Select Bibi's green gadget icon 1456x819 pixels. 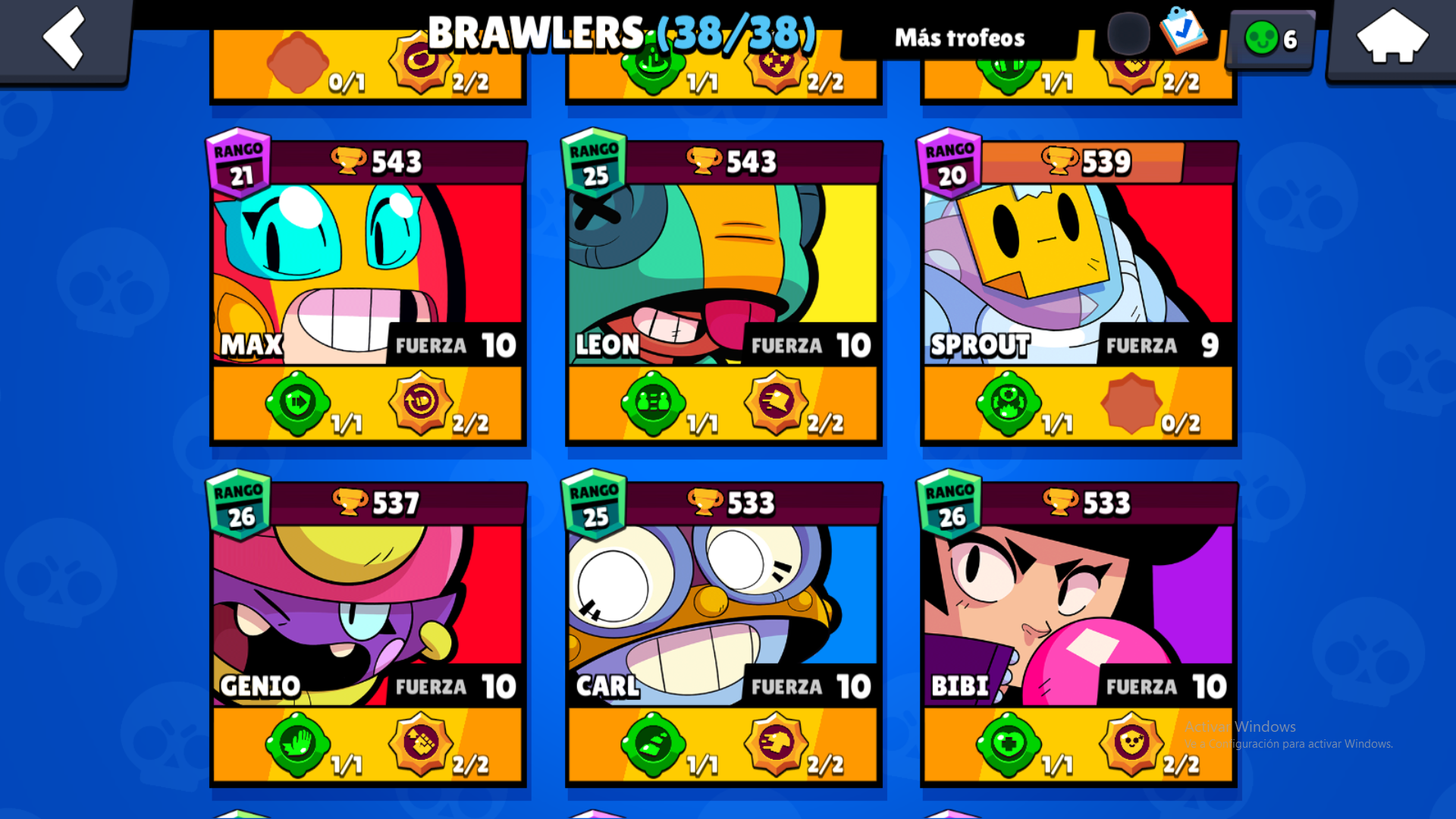coord(1009,745)
